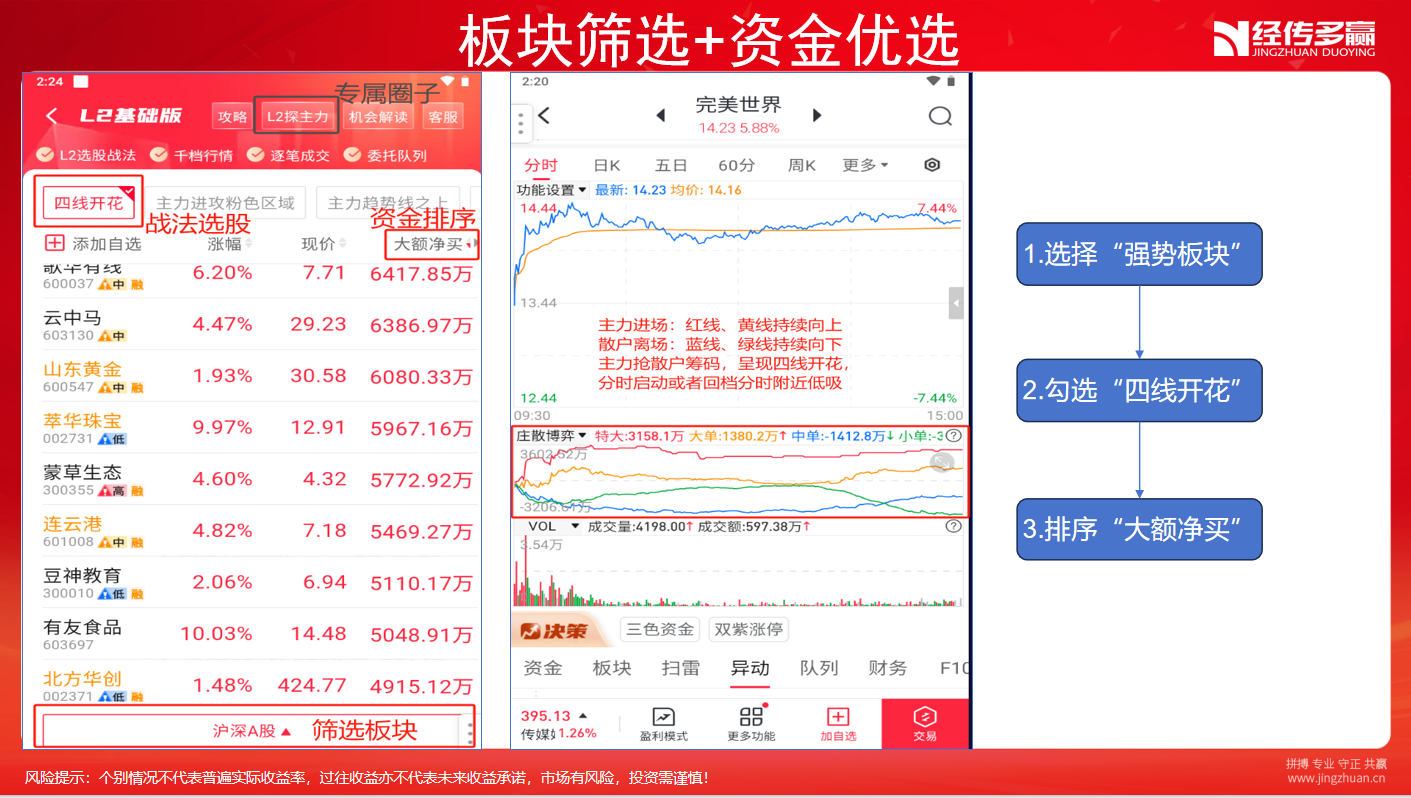This screenshot has width=1411, height=798.
Task: Tap 加自选 add to watchlist
Action: 838,724
